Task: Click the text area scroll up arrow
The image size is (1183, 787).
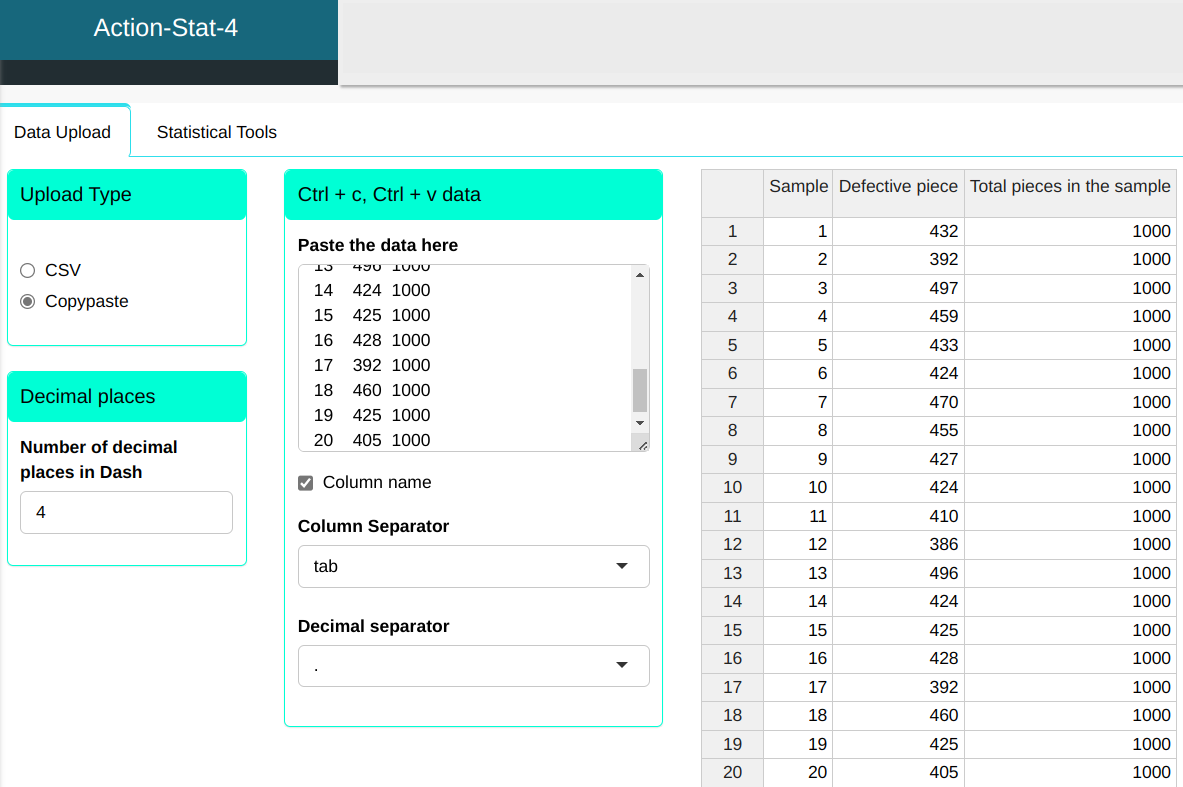Action: 640,275
